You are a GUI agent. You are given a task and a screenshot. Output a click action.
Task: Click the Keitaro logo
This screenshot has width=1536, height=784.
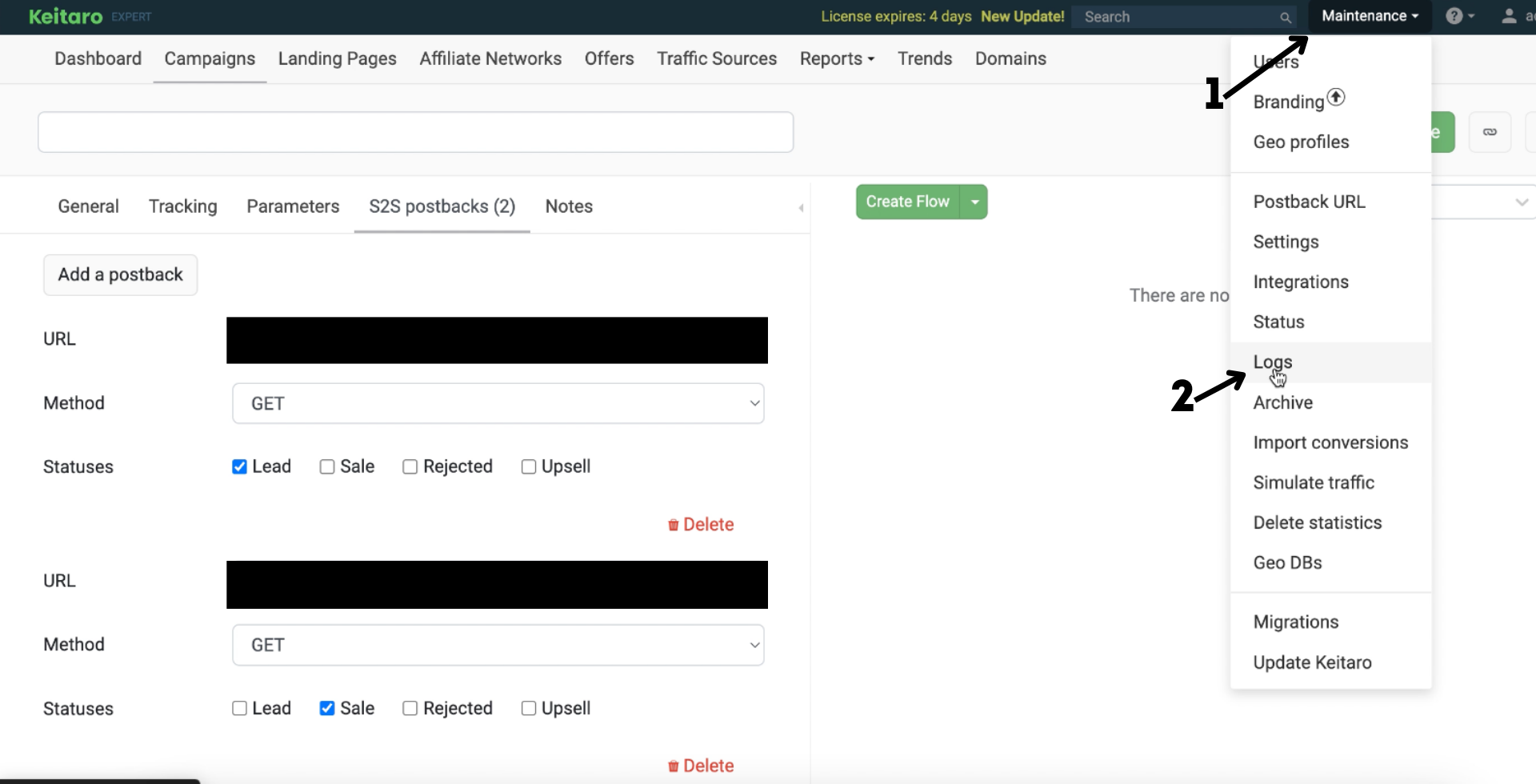click(66, 16)
